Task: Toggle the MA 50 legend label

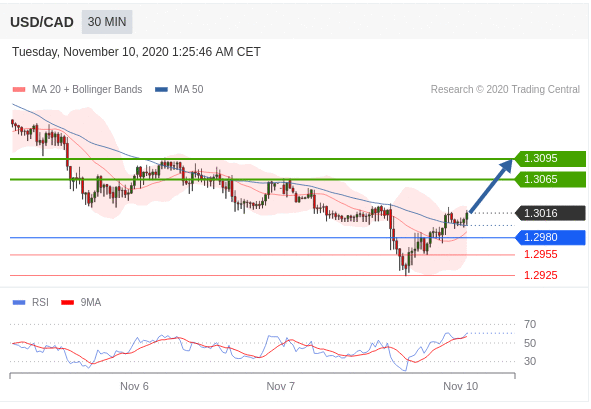Action: (x=188, y=89)
